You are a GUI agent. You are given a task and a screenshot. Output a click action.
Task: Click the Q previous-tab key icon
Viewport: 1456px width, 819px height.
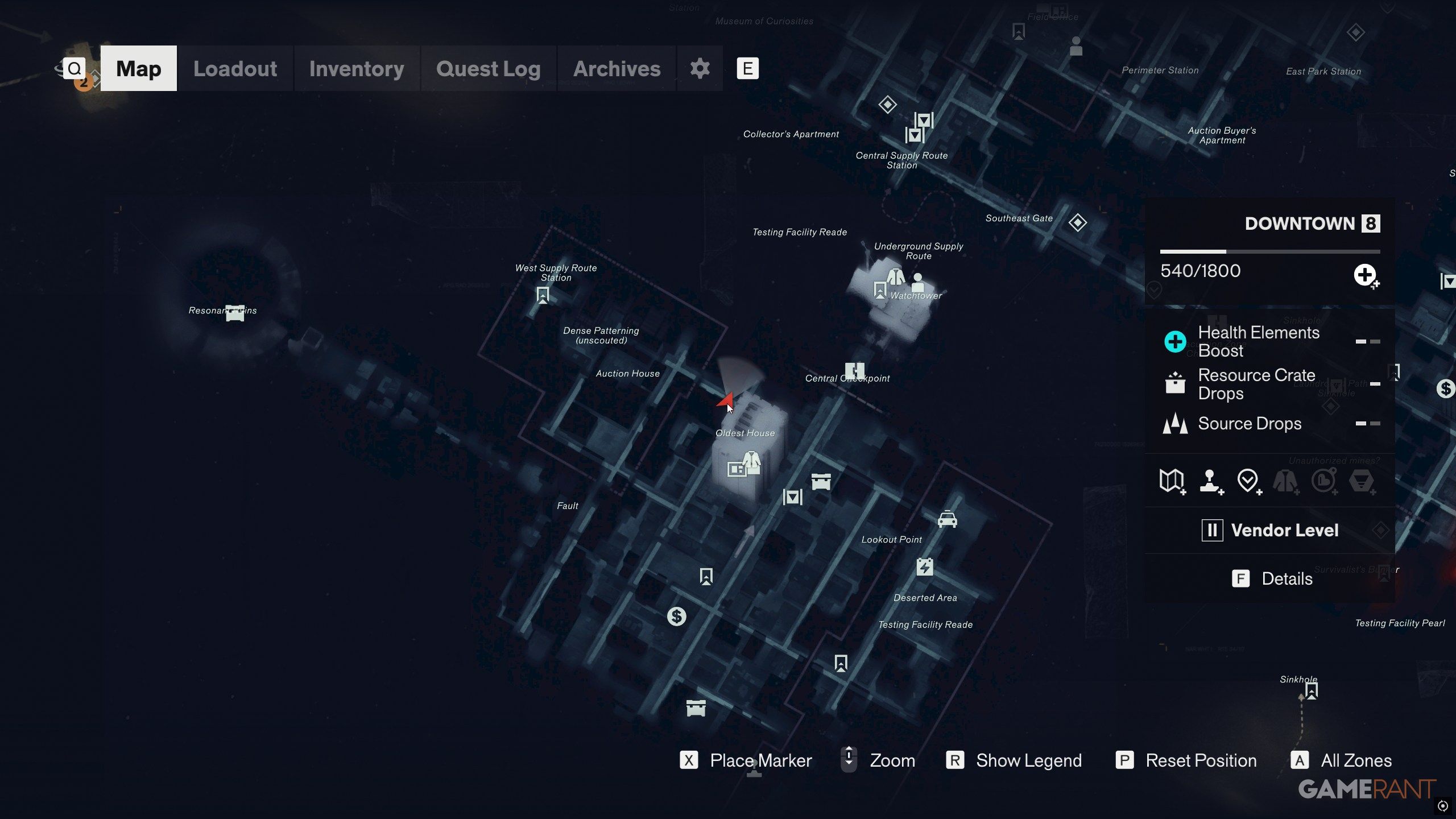tap(75, 68)
